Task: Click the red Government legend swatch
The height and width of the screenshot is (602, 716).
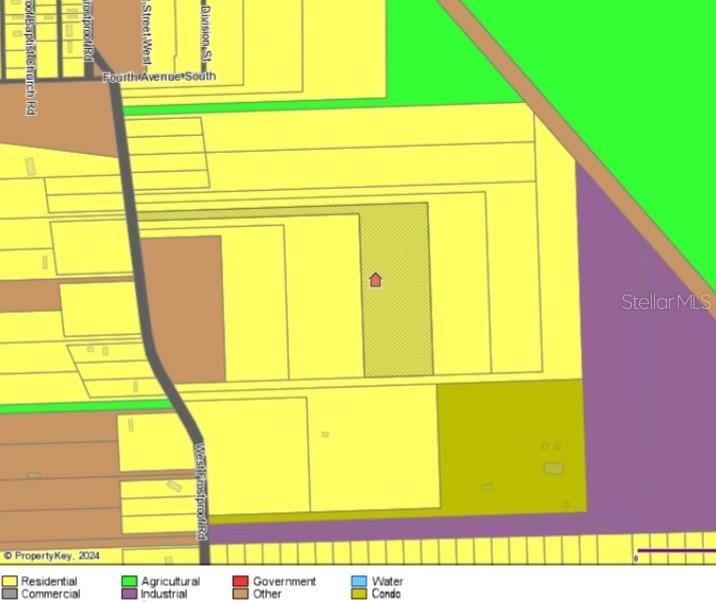Action: (x=240, y=581)
